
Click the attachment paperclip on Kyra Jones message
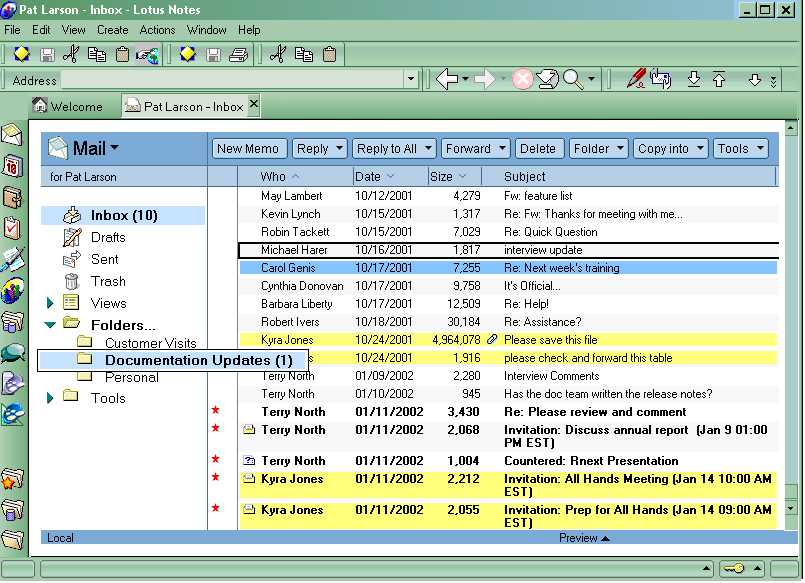(492, 339)
